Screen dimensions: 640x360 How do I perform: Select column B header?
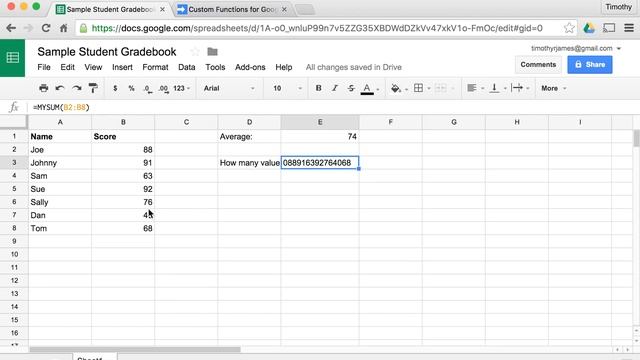[123, 122]
